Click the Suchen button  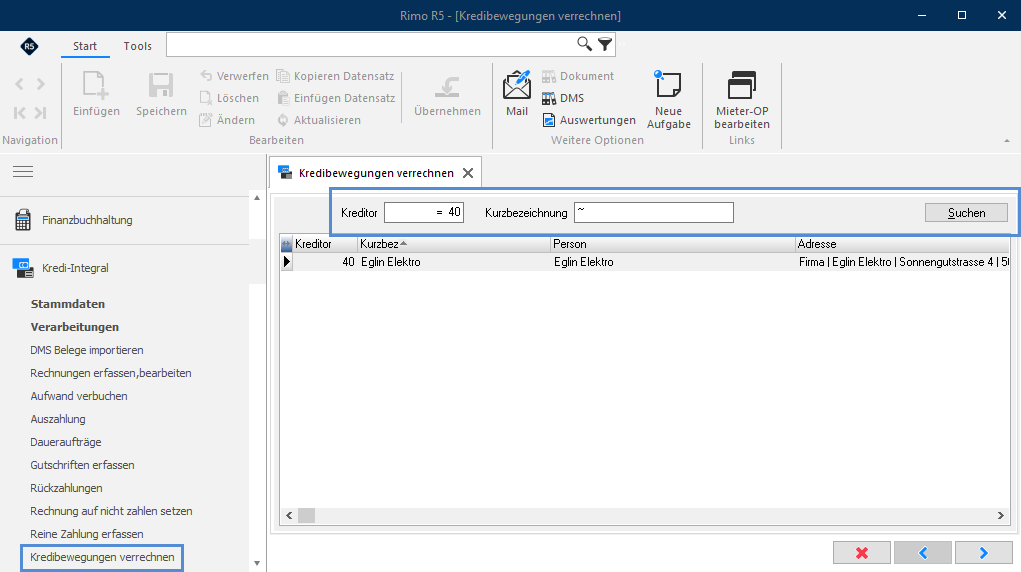[x=966, y=213]
